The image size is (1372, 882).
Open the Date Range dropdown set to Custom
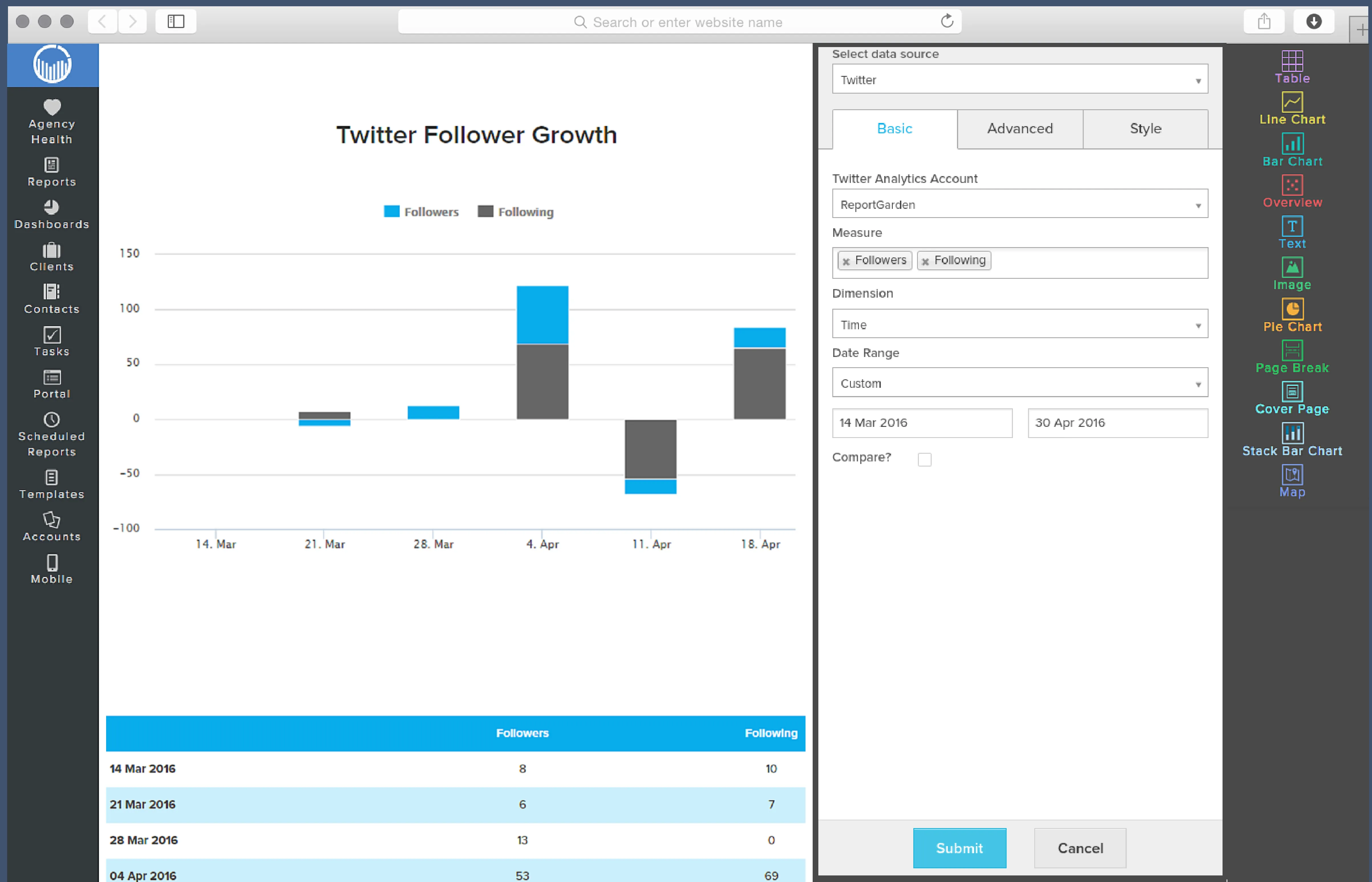1019,383
